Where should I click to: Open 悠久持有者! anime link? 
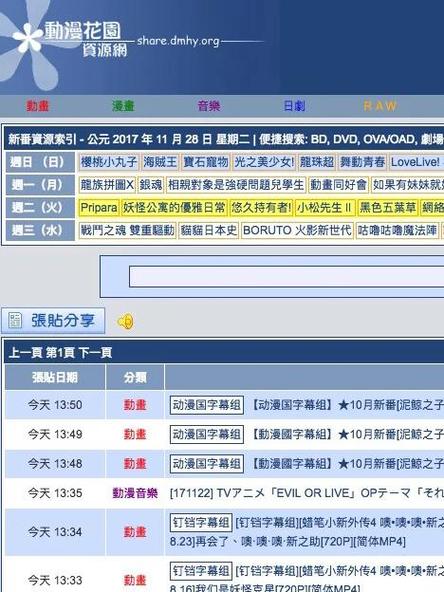coord(262,207)
